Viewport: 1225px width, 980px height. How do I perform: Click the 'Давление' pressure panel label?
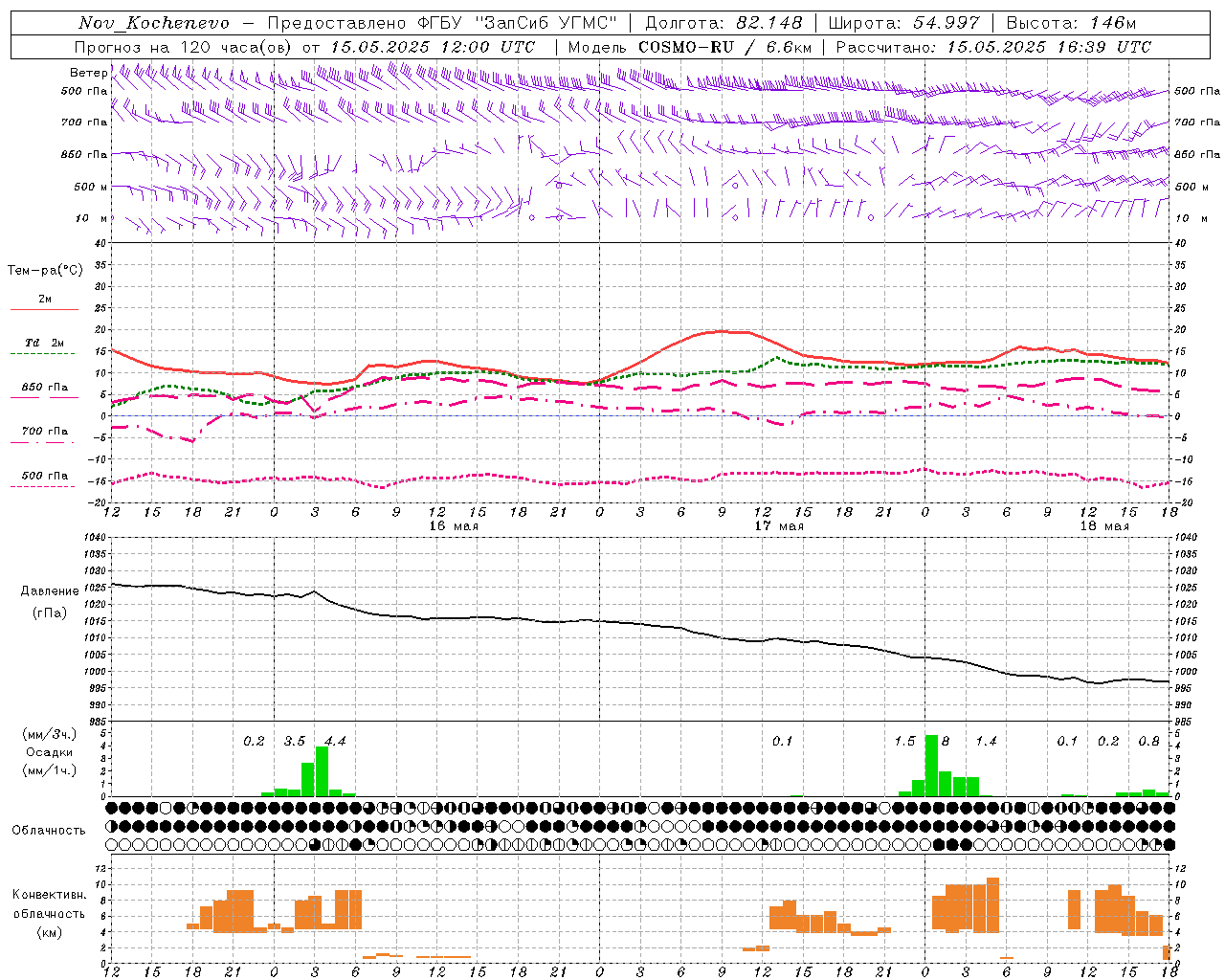[x=50, y=591]
